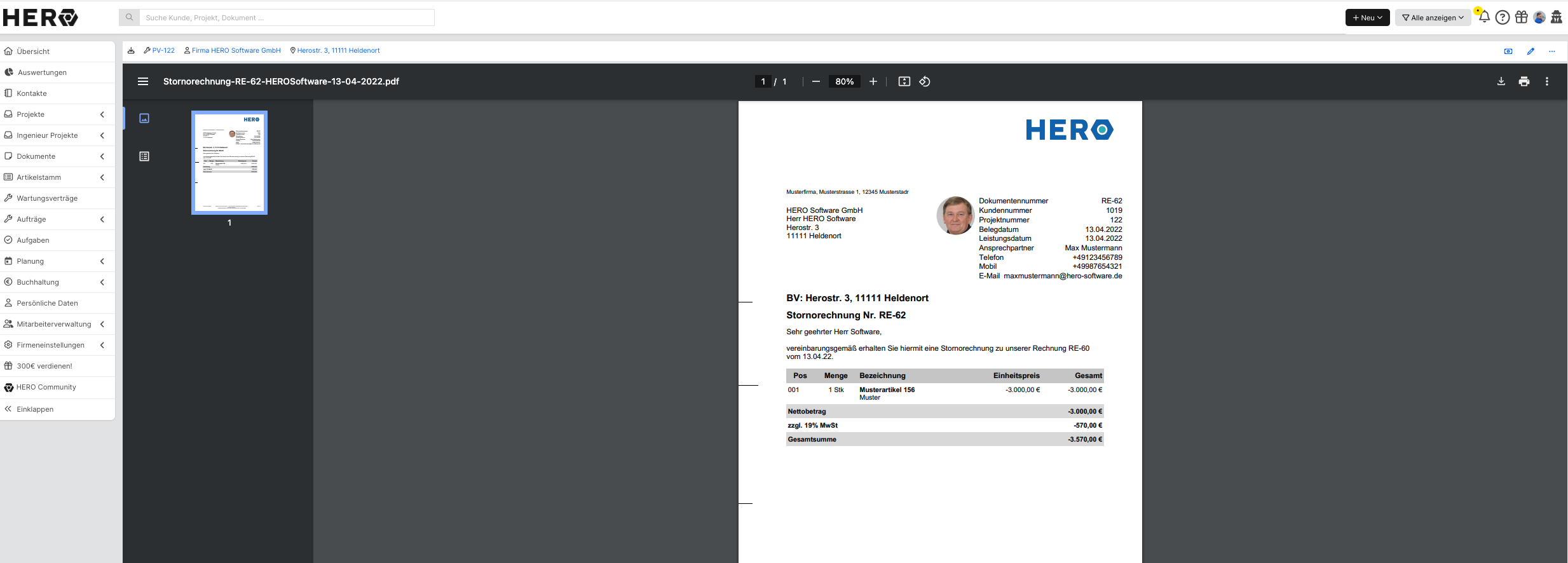
Task: Expand the Mitarbeiterverwaltung chevron
Action: [x=102, y=324]
